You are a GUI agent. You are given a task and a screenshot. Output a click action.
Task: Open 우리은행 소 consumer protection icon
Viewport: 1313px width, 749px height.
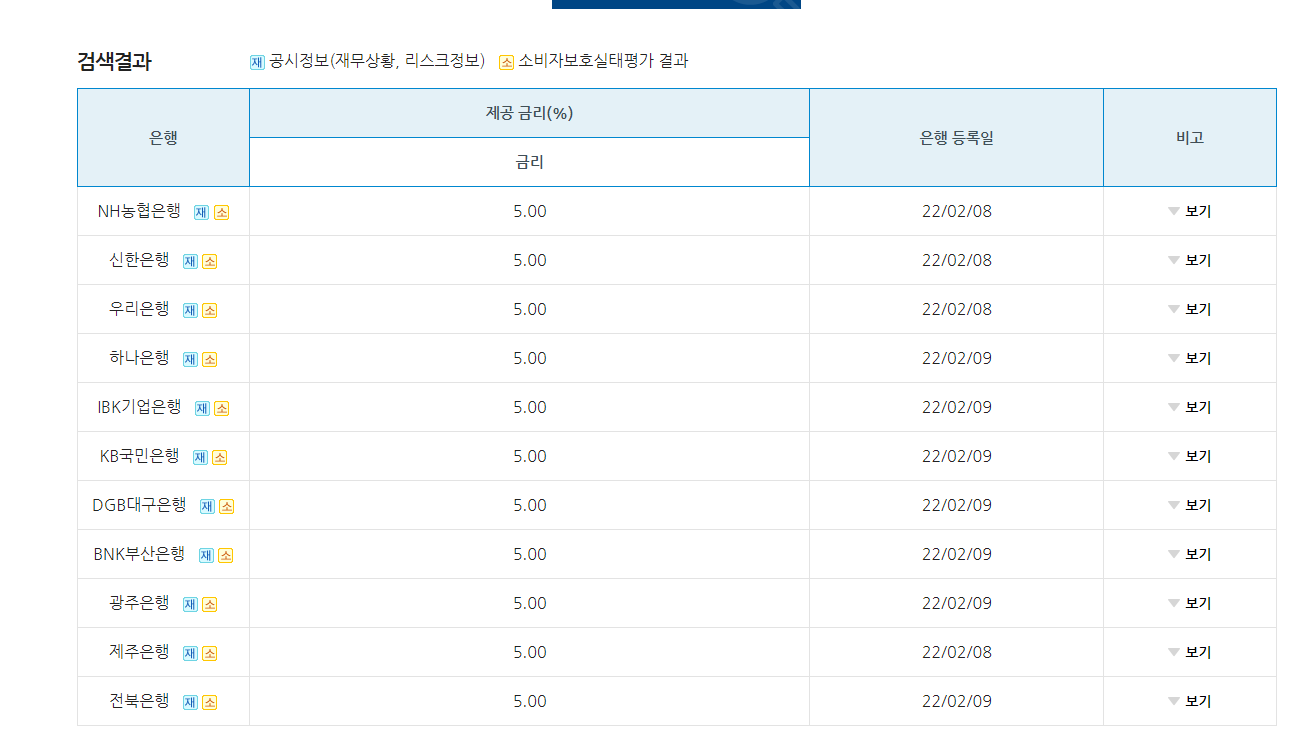tap(209, 310)
